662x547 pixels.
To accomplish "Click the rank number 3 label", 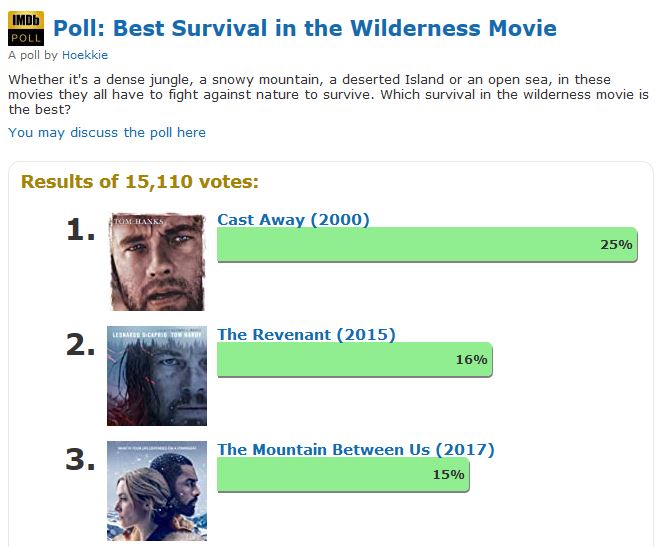I will pos(80,461).
